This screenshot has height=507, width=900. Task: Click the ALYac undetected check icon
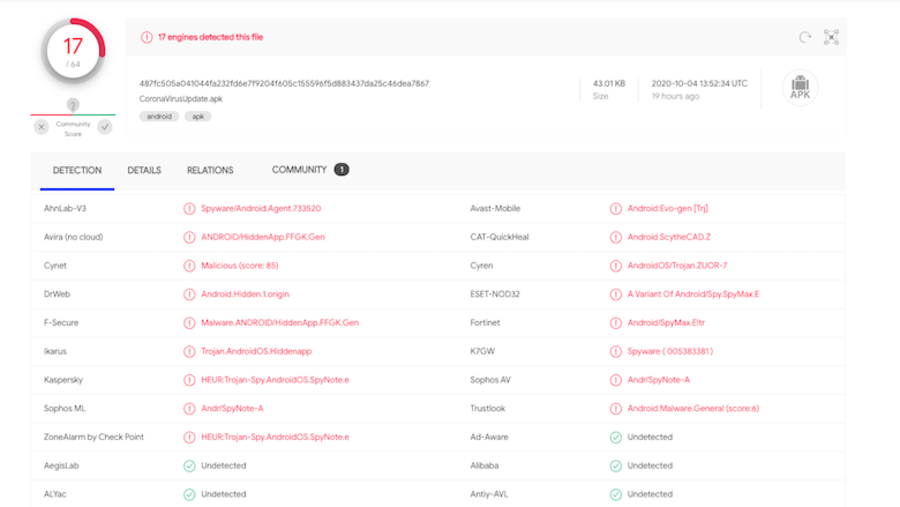pyautogui.click(x=189, y=494)
